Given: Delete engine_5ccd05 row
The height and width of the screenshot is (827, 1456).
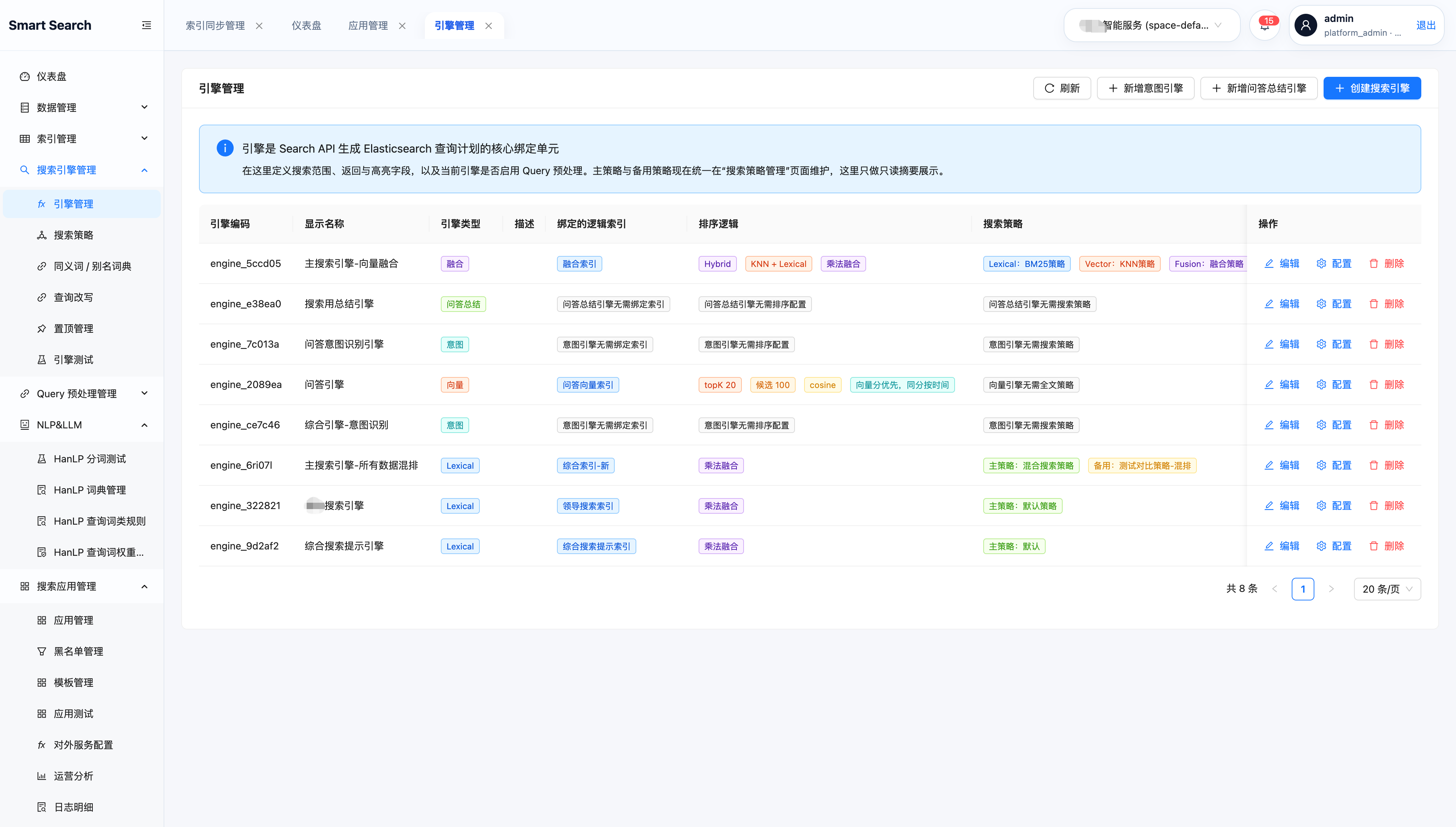Looking at the screenshot, I should (x=1386, y=263).
